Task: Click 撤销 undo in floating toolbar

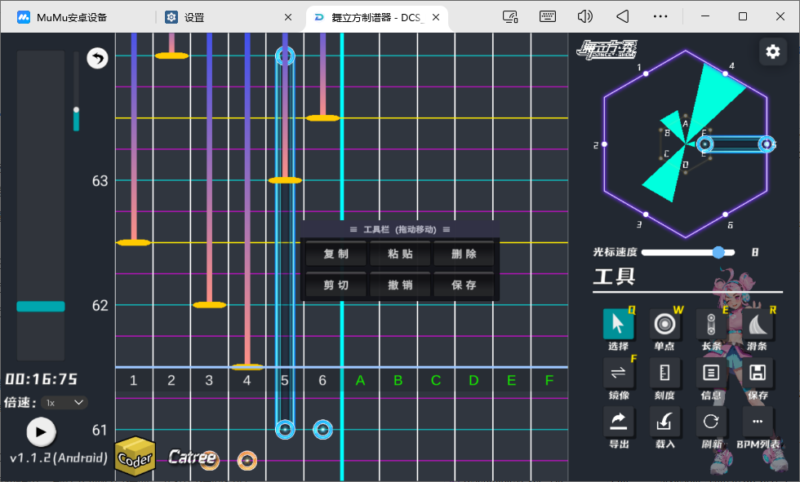Action: pyautogui.click(x=400, y=285)
